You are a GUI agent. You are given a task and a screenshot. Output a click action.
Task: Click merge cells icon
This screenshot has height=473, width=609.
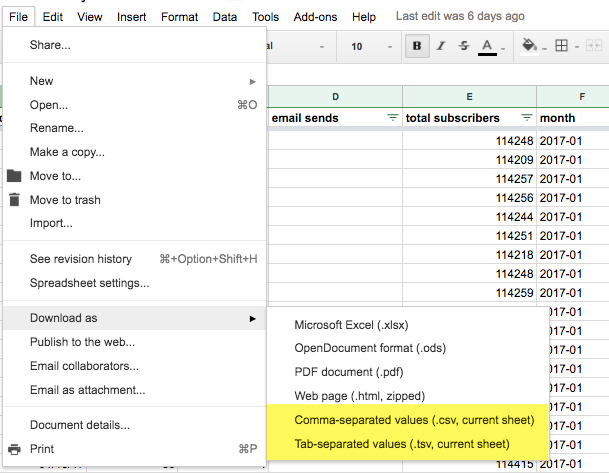pyautogui.click(x=594, y=46)
